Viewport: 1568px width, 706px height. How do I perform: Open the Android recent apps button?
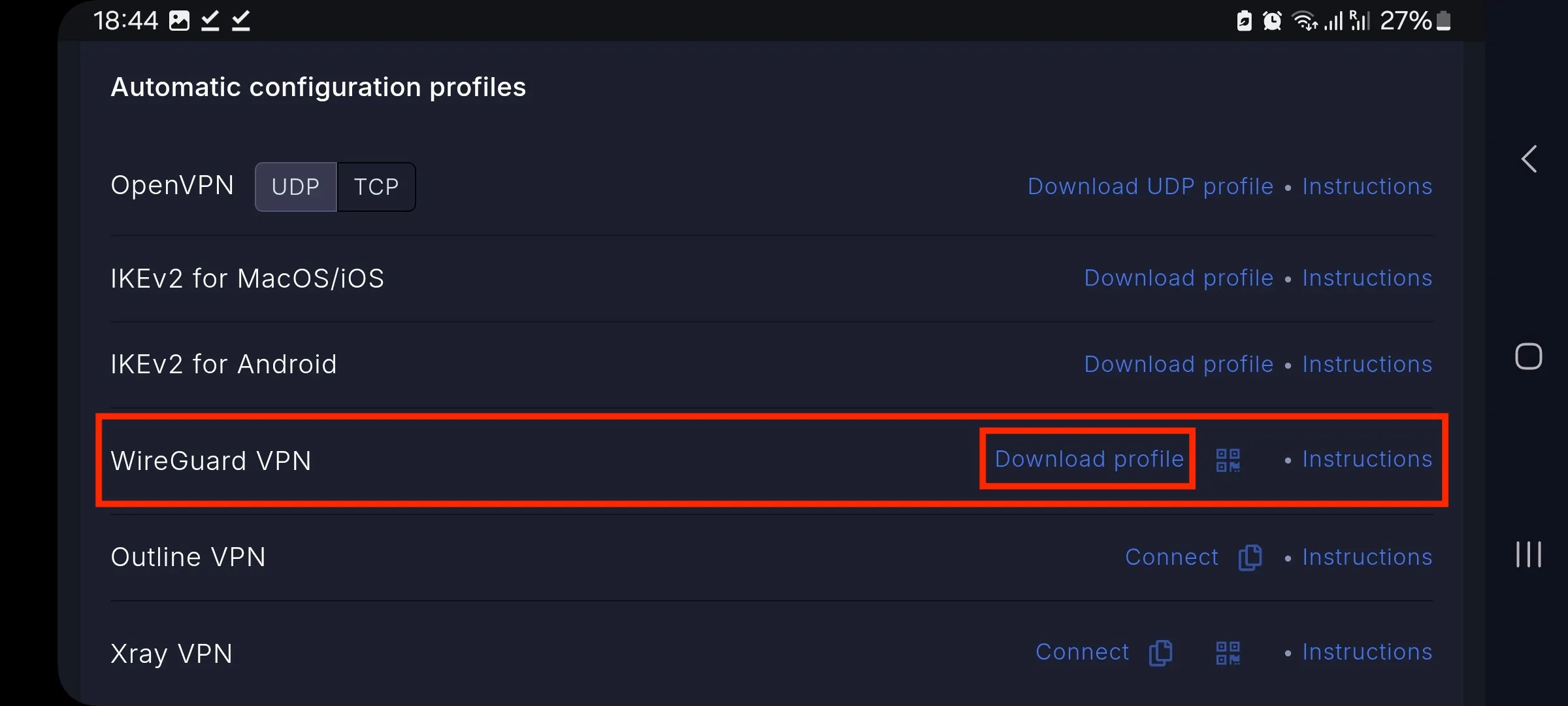[x=1529, y=554]
